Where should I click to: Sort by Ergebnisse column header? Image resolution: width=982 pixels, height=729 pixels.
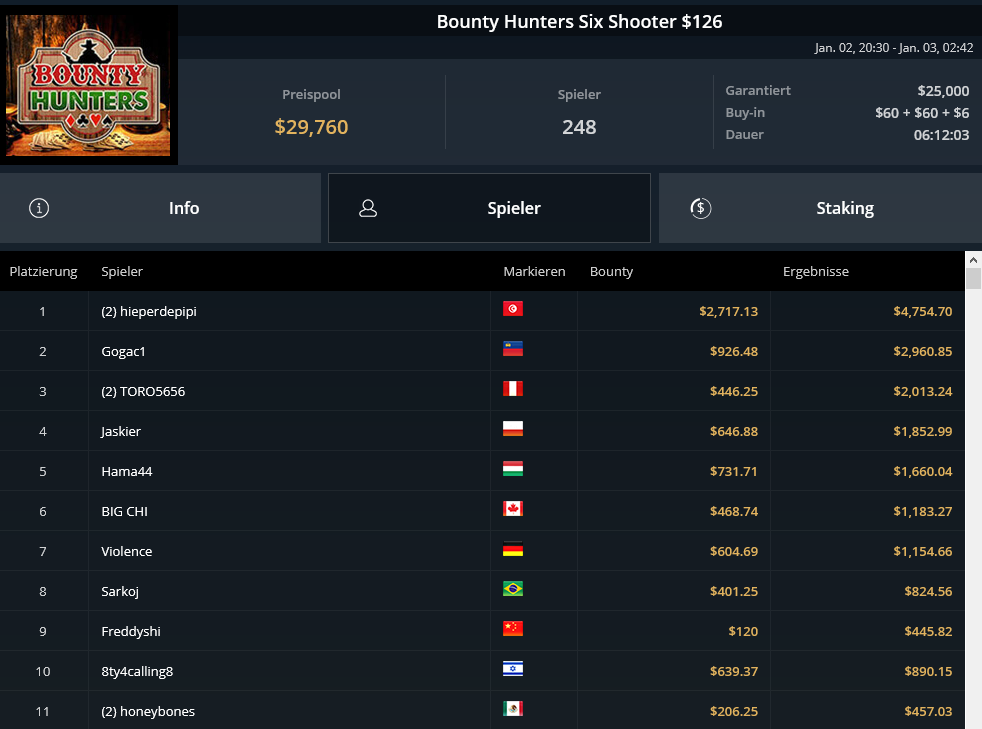815,272
